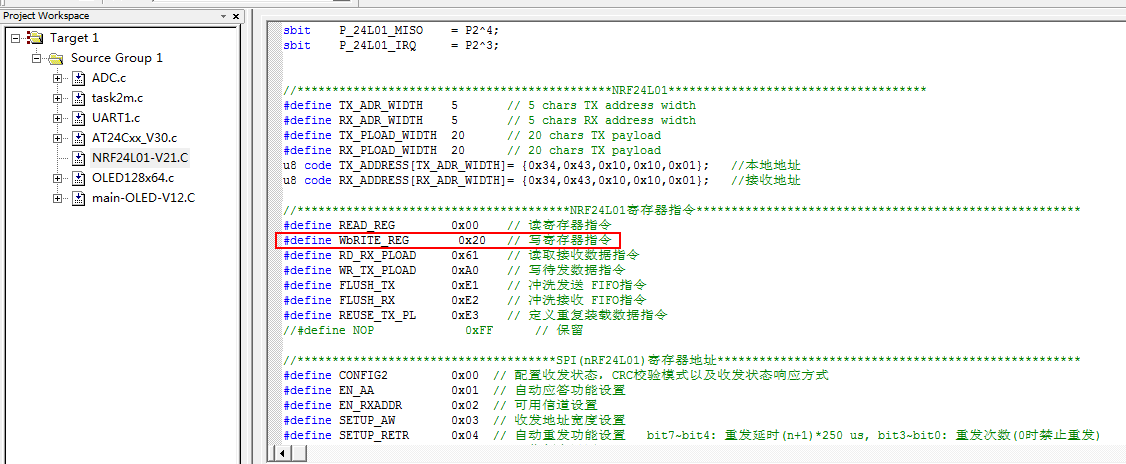
Task: Click the #define RX_PLOAD_WIDTH line
Action: pyautogui.click(x=472, y=150)
